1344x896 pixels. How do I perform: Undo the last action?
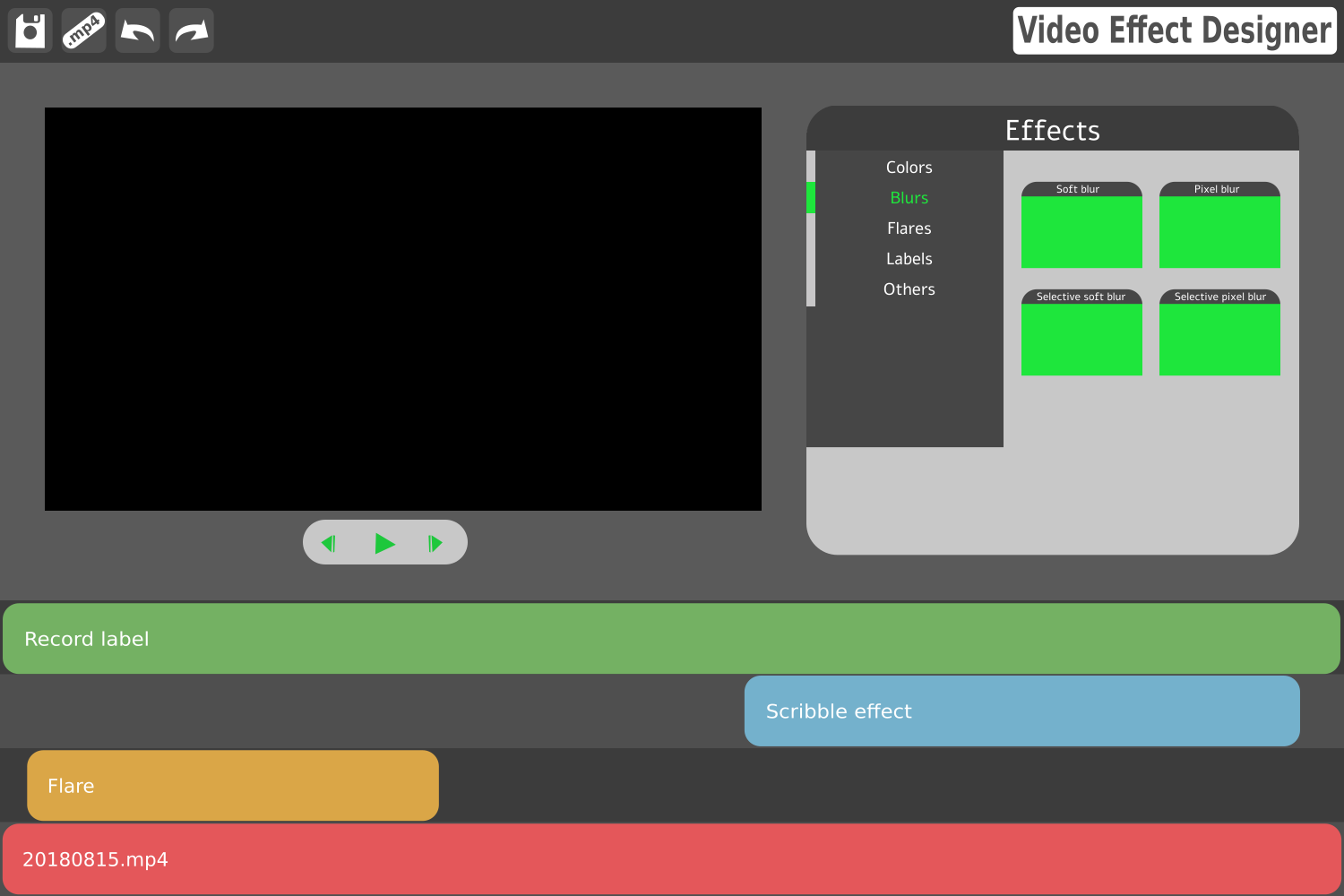(138, 30)
